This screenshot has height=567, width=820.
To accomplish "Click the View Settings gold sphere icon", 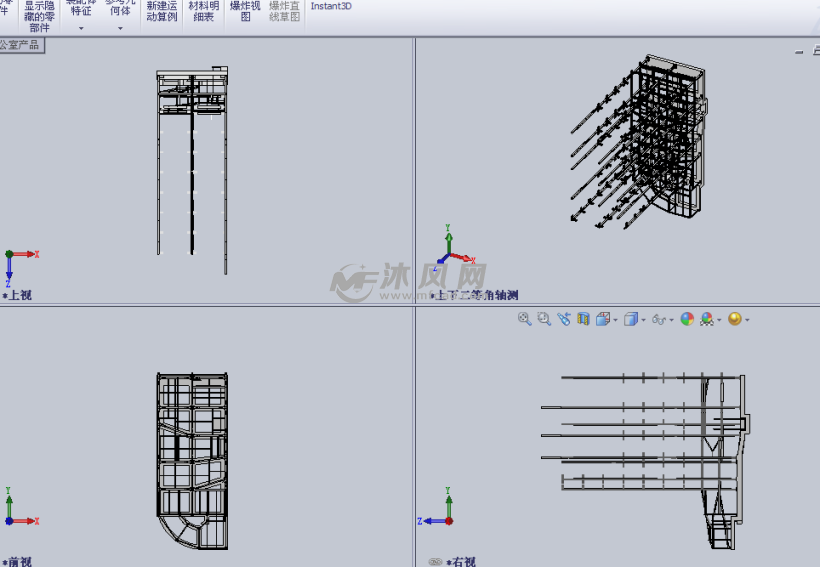I will [735, 319].
